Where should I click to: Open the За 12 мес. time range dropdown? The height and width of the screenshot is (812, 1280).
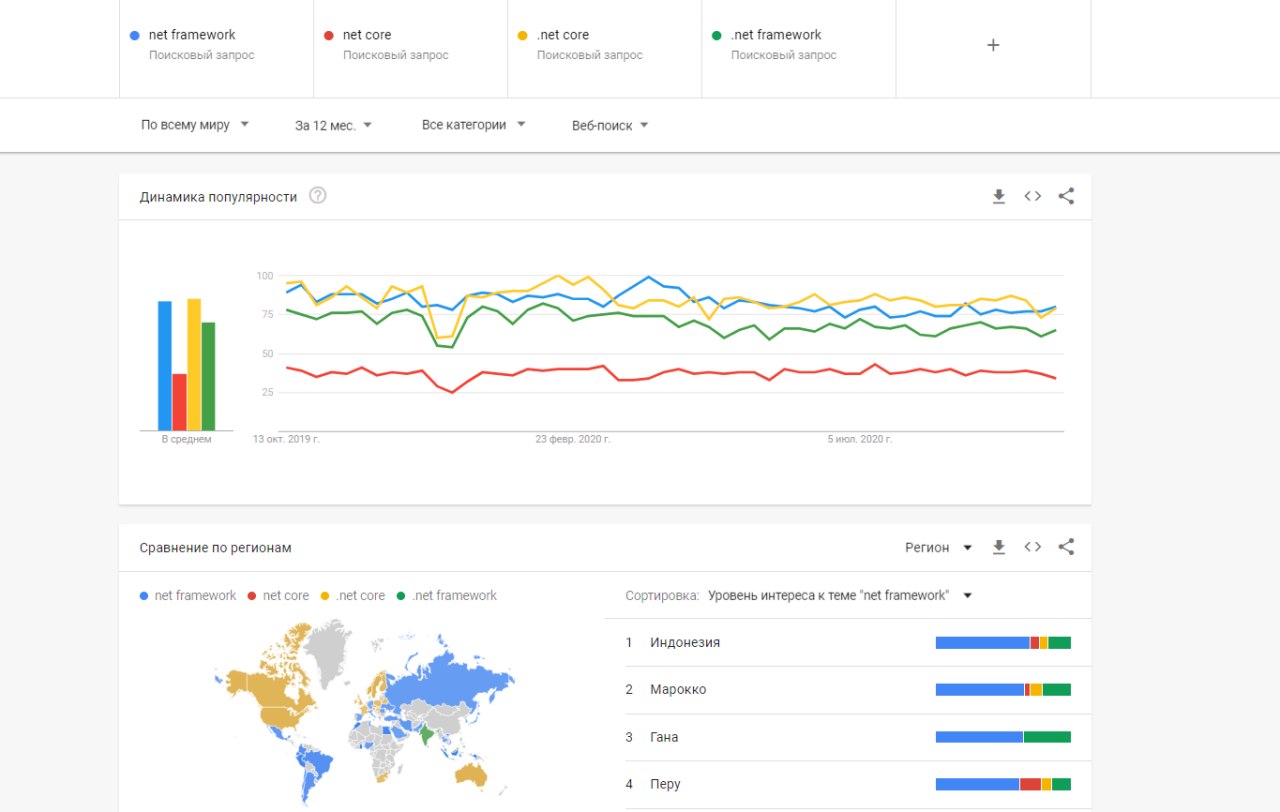tap(334, 125)
